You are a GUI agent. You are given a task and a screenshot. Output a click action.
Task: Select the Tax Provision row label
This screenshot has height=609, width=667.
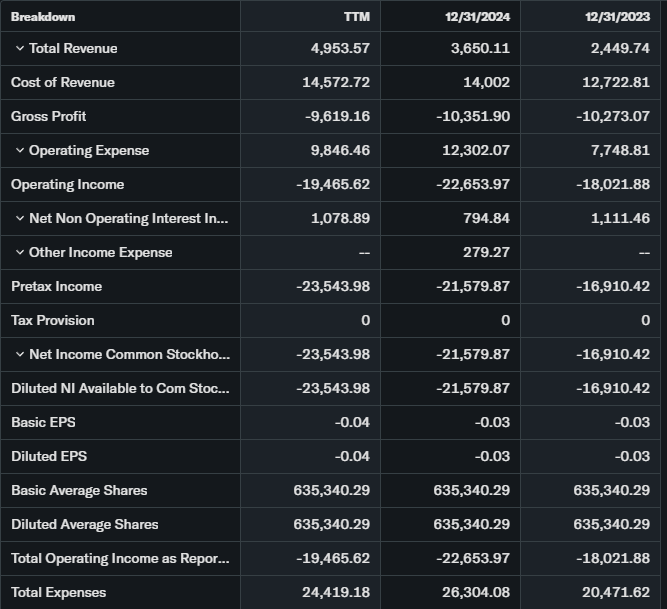[x=52, y=321]
